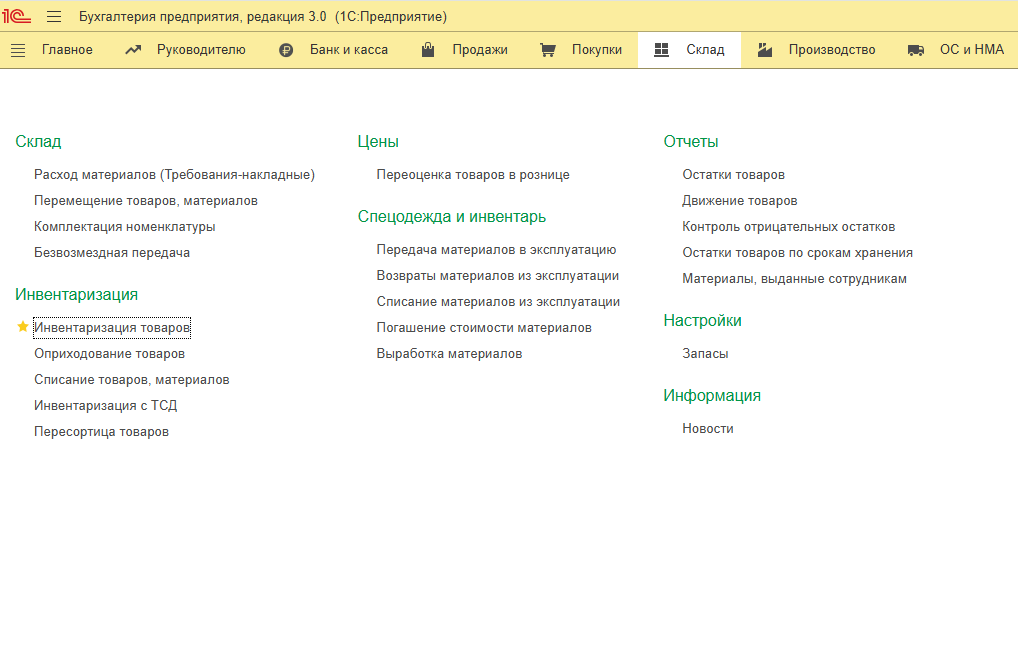Open the Остатки товаров report
1018x661 pixels.
[733, 175]
